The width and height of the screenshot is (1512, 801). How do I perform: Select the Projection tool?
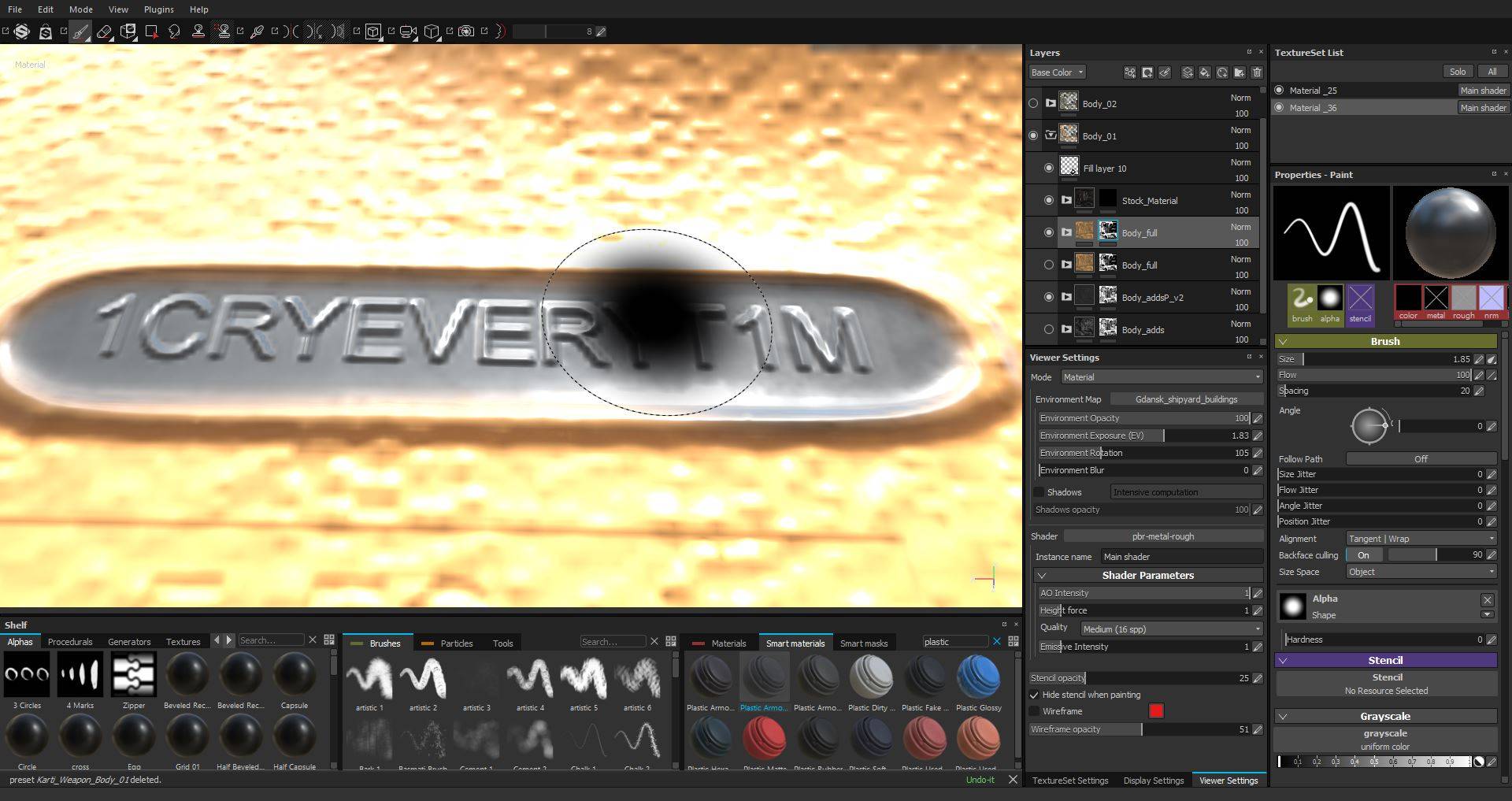point(128,32)
